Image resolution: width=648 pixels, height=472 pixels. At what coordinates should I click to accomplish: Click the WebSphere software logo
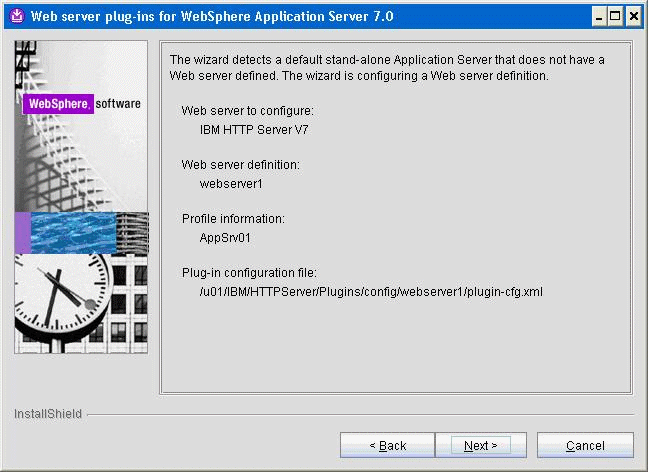click(81, 104)
